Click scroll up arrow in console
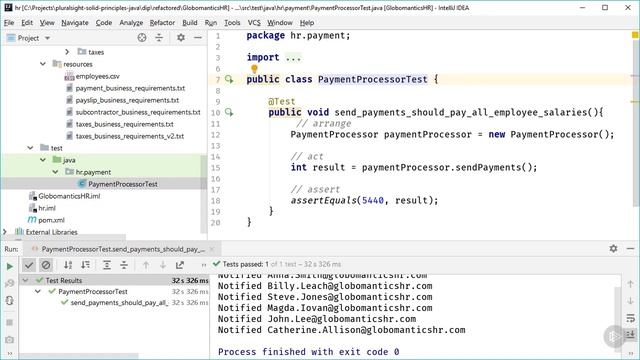Screen dimensions: 640x360 coord(631,284)
